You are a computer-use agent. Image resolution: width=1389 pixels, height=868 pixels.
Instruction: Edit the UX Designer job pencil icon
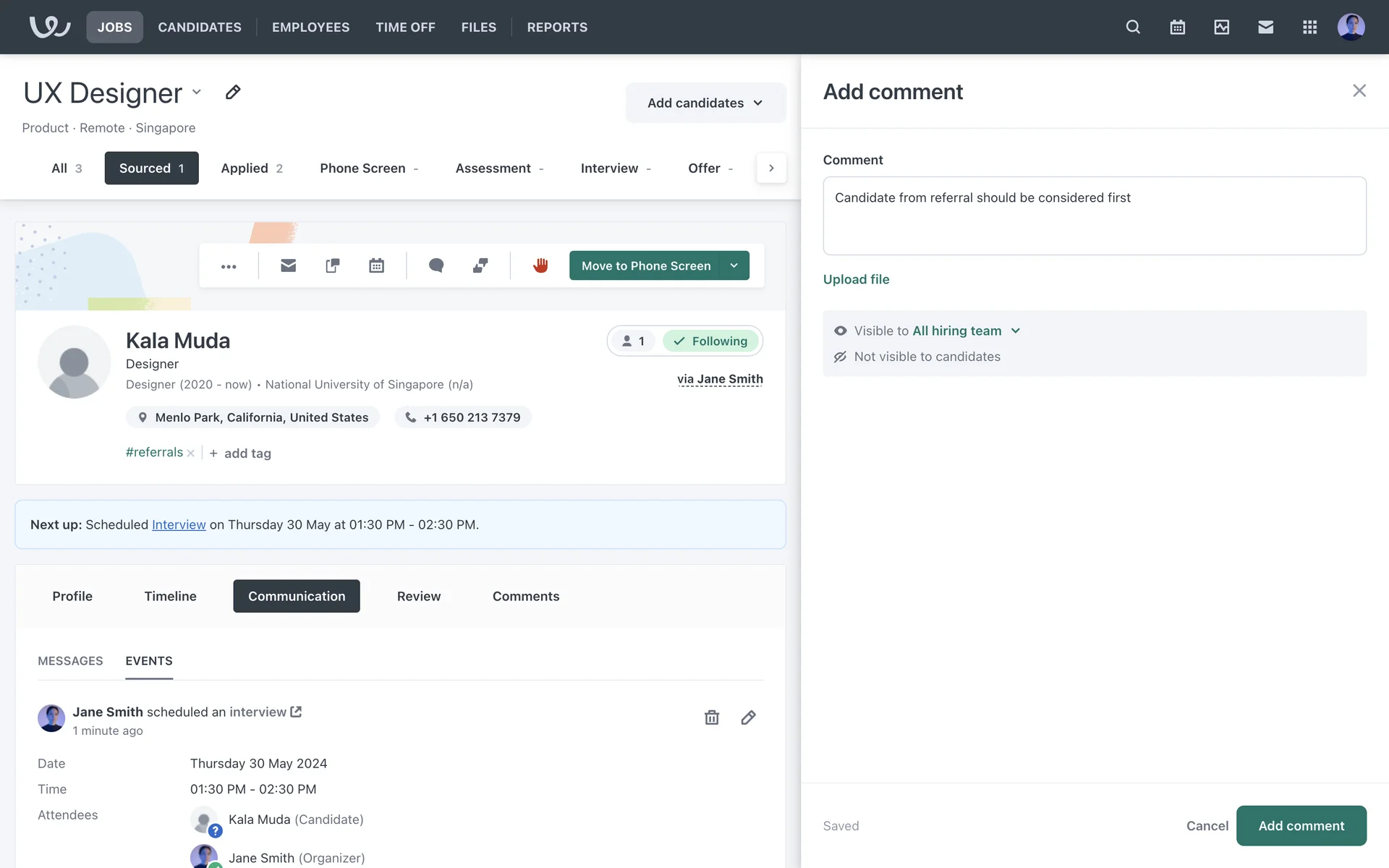tap(233, 93)
